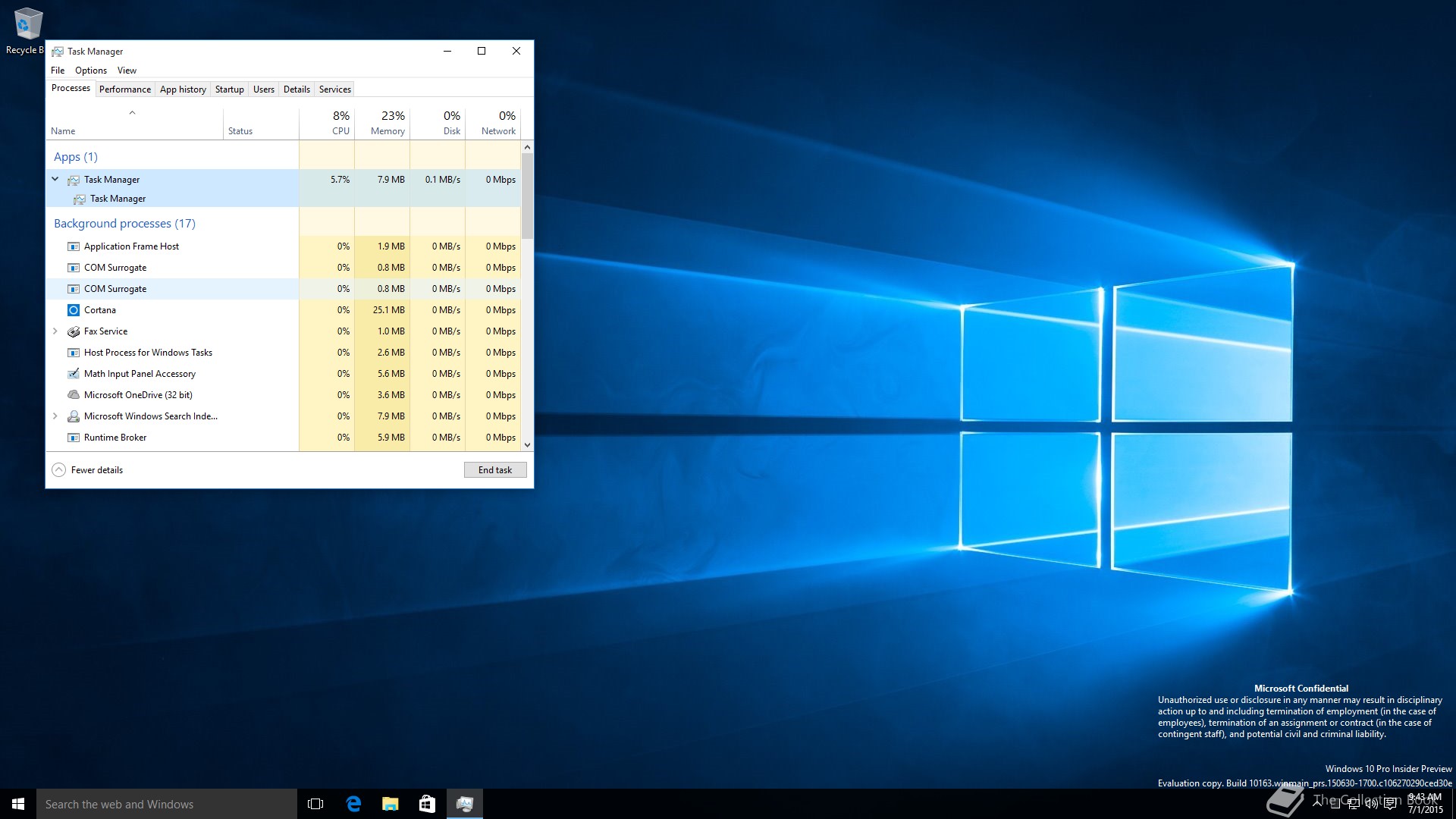Click the process list scrollbar thumb
The height and width of the screenshot is (819, 1456).
[528, 196]
